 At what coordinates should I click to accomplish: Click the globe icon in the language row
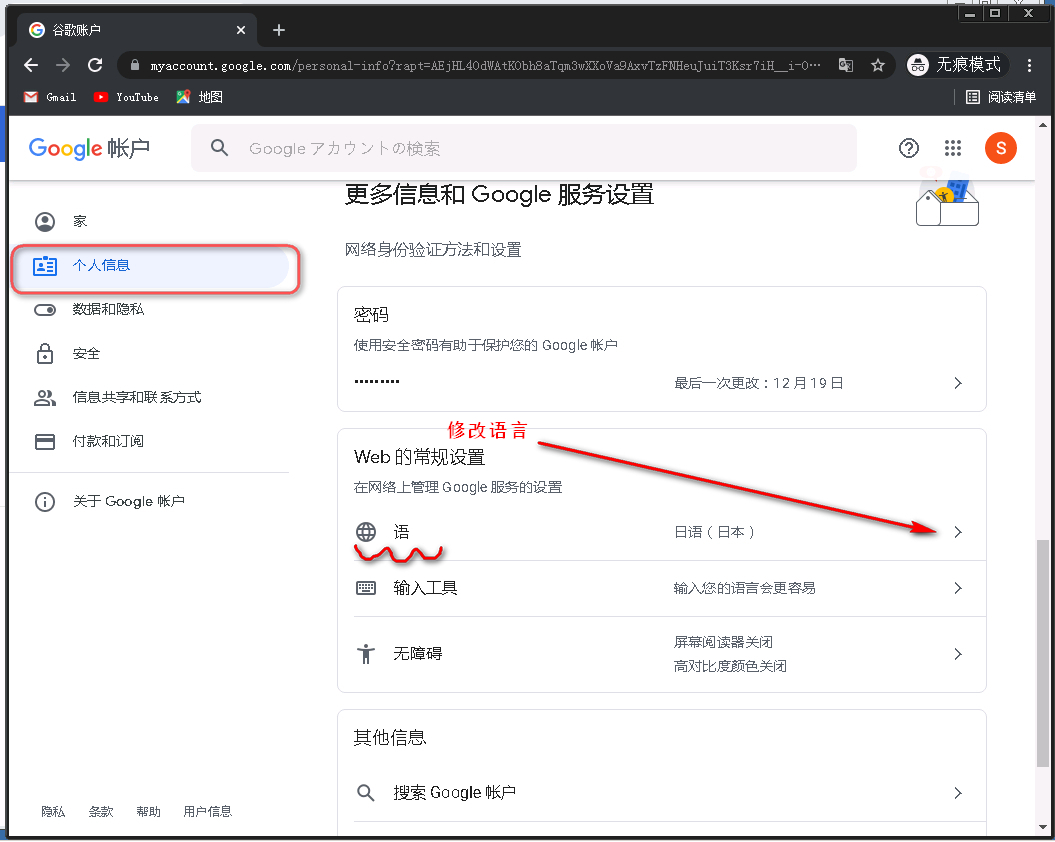[366, 532]
